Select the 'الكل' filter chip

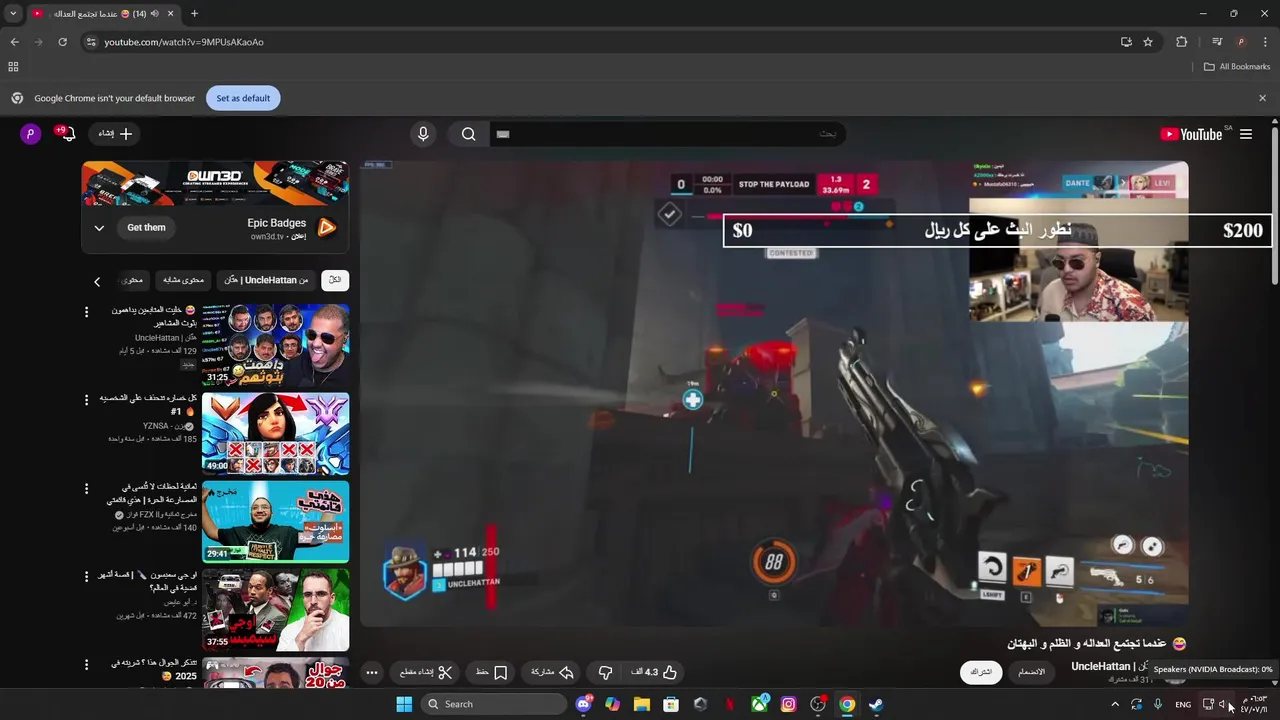tap(335, 280)
